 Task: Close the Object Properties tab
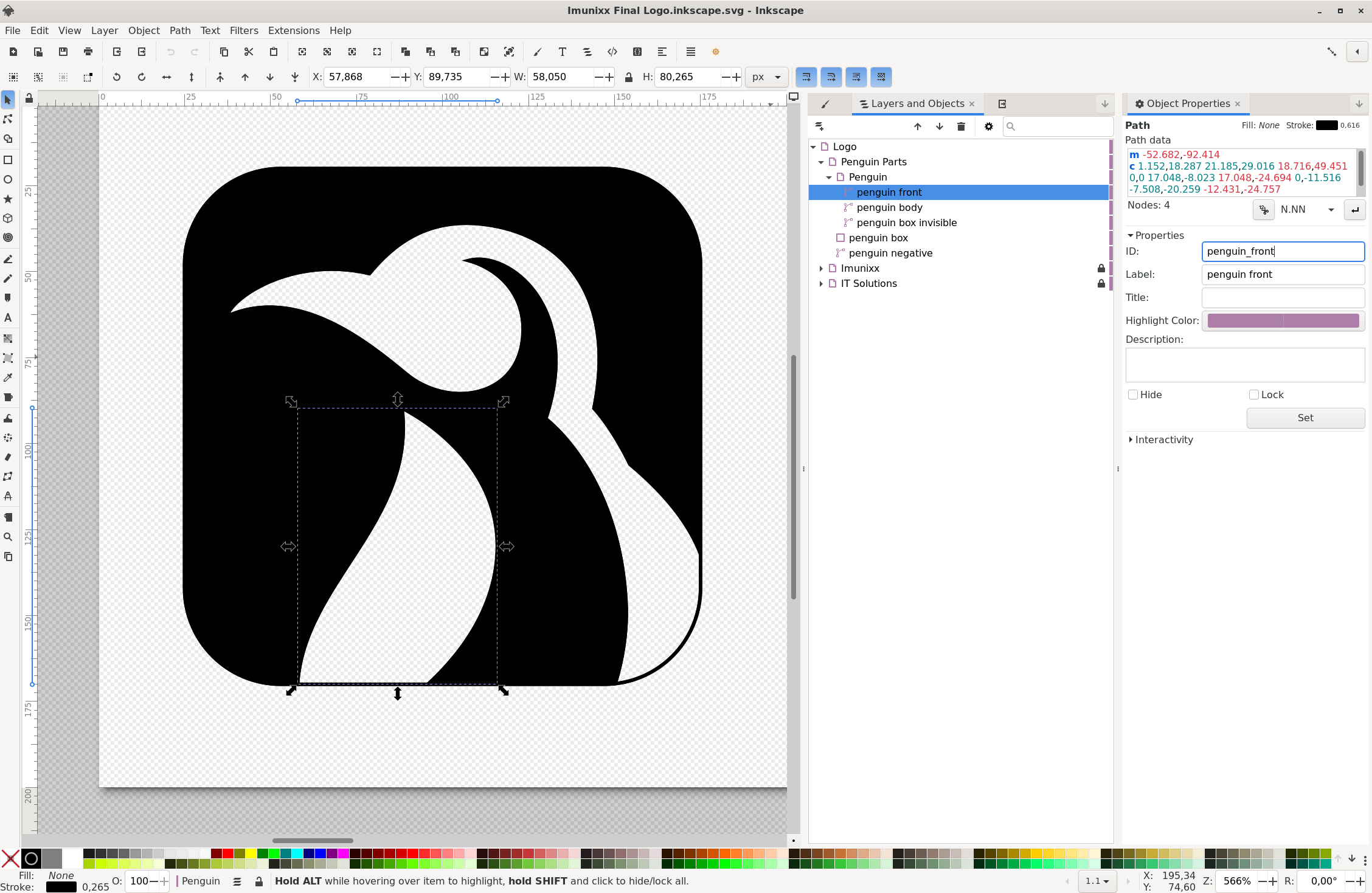[1238, 104]
